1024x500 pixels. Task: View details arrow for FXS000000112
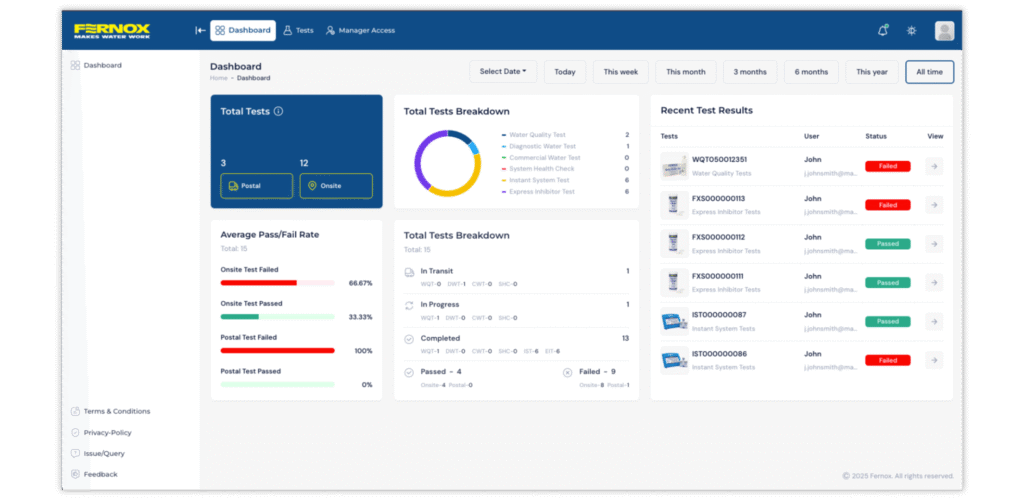coord(934,243)
